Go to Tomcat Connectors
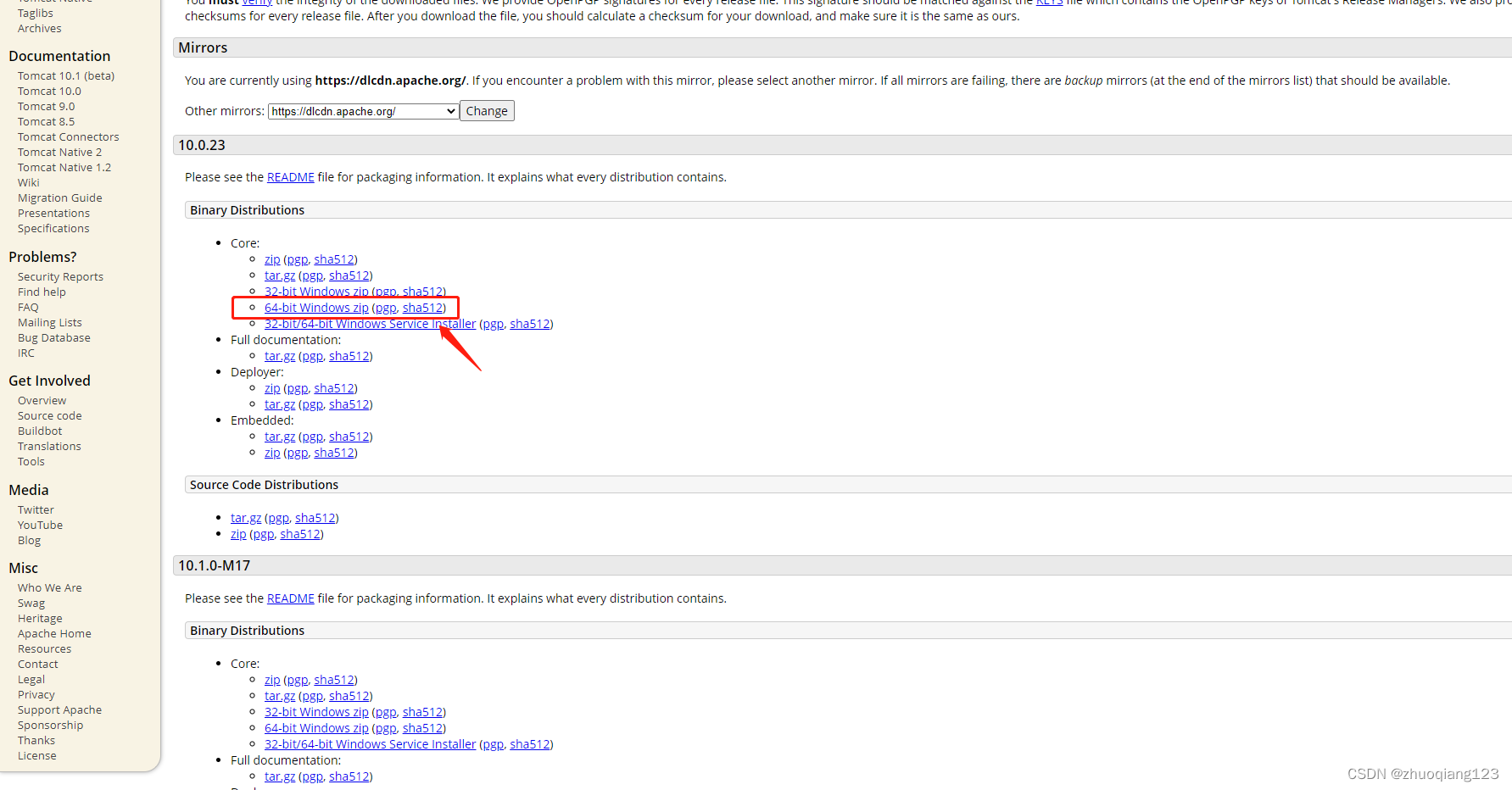Screen dimensions: 1512x790 click(68, 137)
